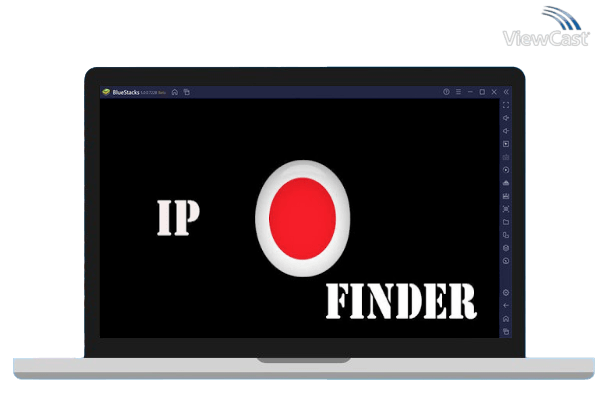Open Recent apps icon at sidebar bottom
Viewport: 602px width, 414px height.
(x=506, y=331)
